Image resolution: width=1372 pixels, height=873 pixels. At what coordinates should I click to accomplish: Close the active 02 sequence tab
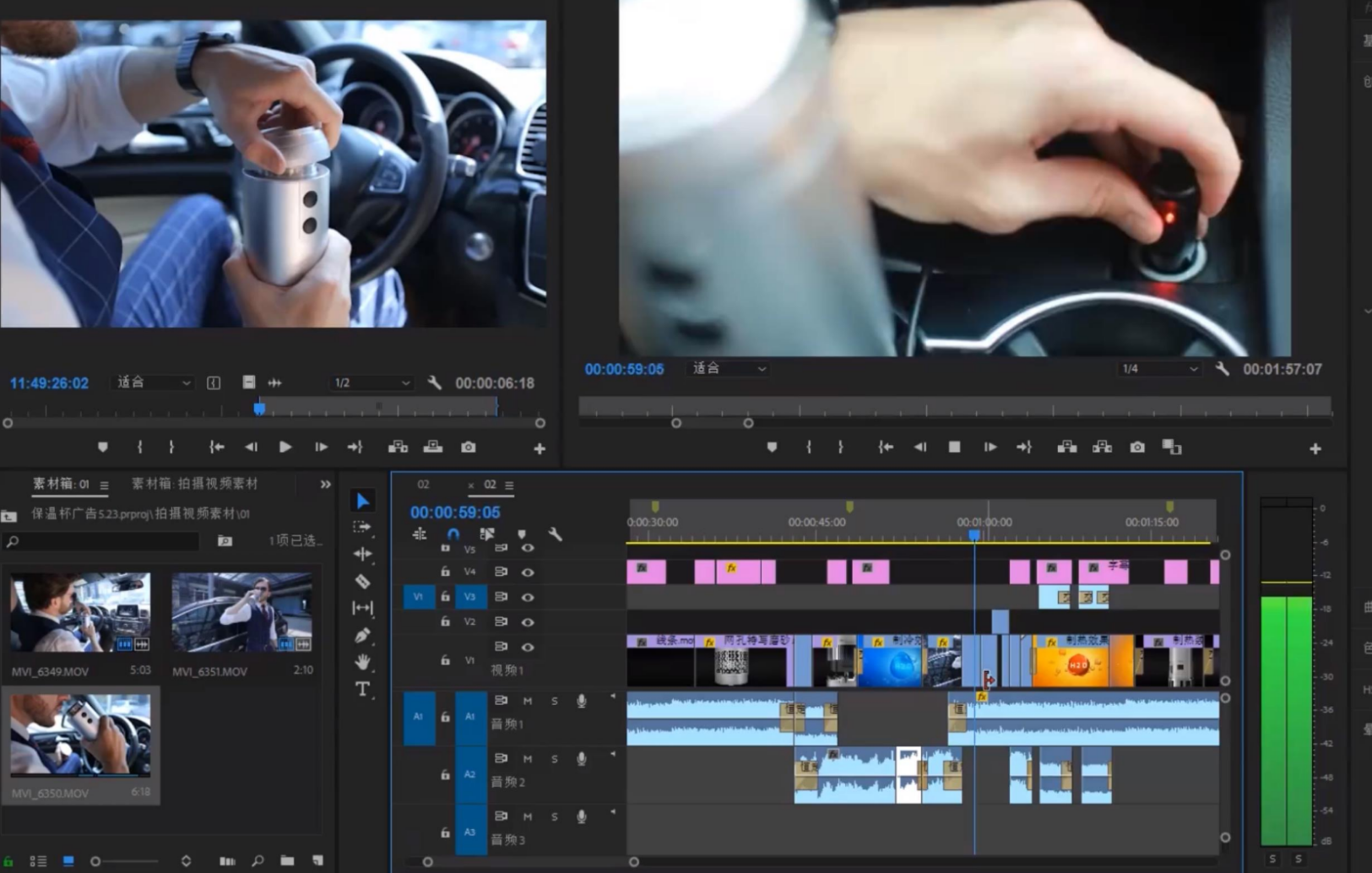[x=470, y=485]
